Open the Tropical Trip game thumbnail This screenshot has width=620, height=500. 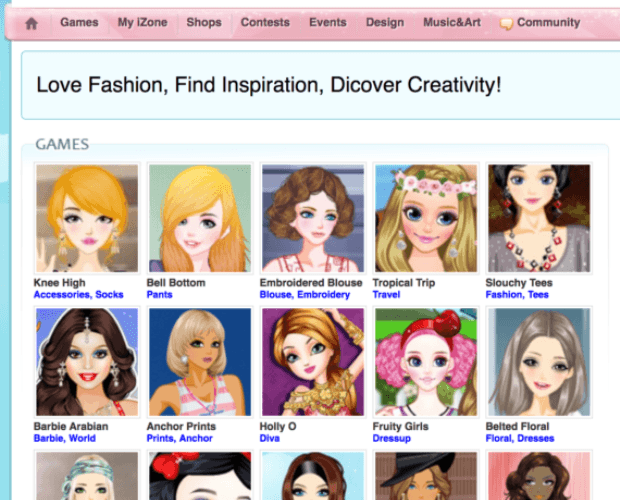[426, 218]
